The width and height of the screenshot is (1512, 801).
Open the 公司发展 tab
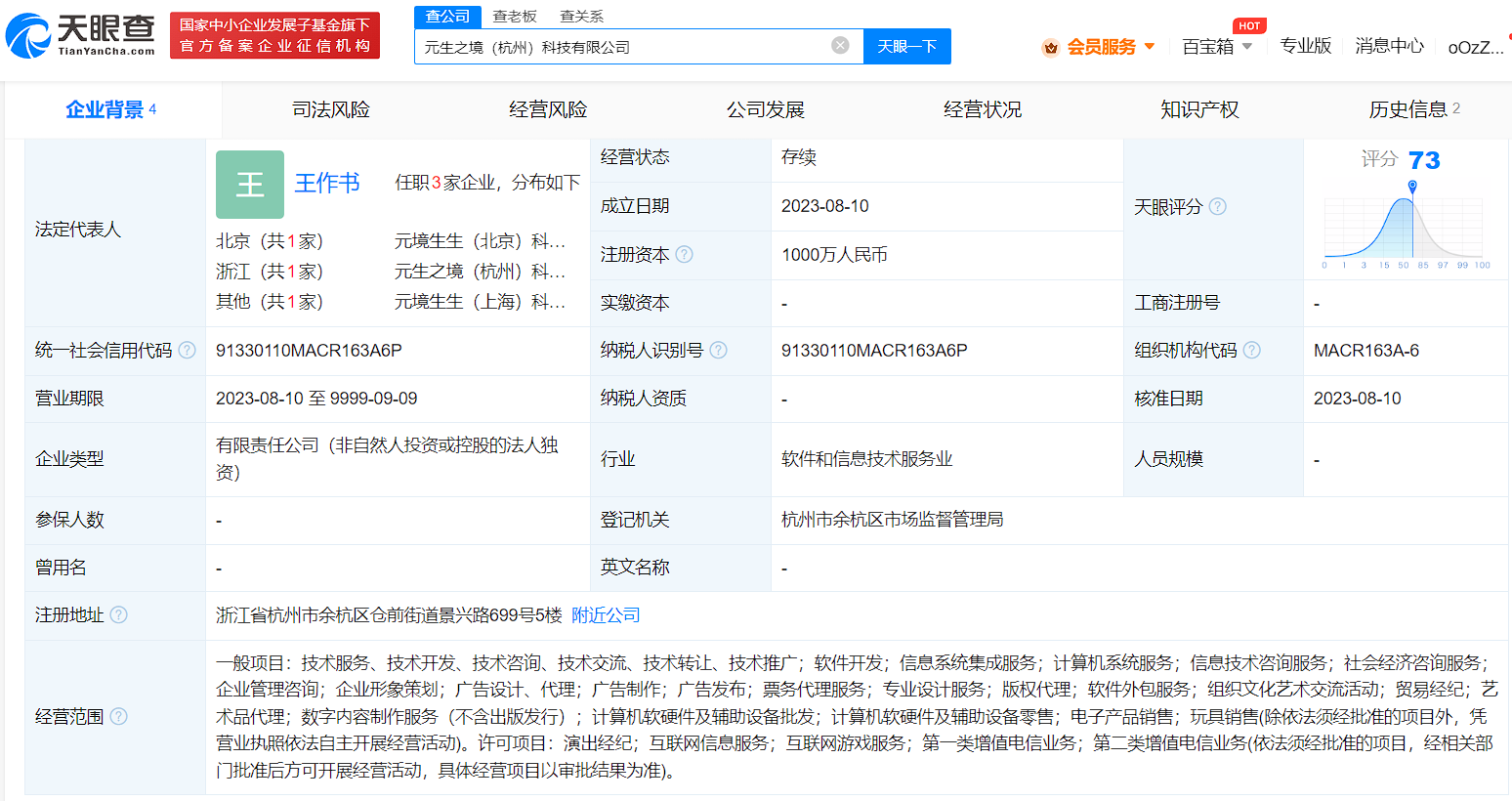click(x=765, y=109)
